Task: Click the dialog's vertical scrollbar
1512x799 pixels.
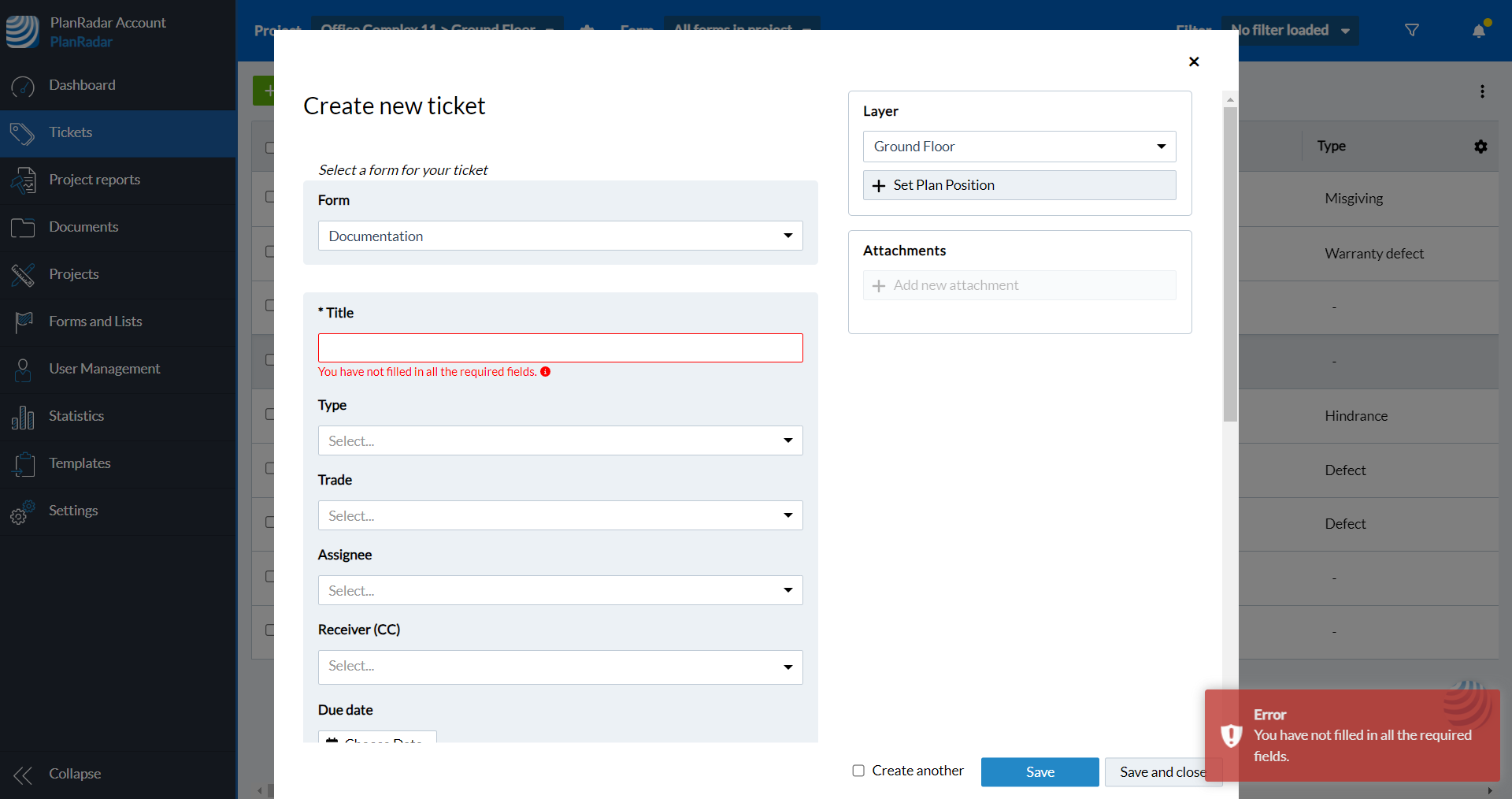Action: (x=1230, y=264)
